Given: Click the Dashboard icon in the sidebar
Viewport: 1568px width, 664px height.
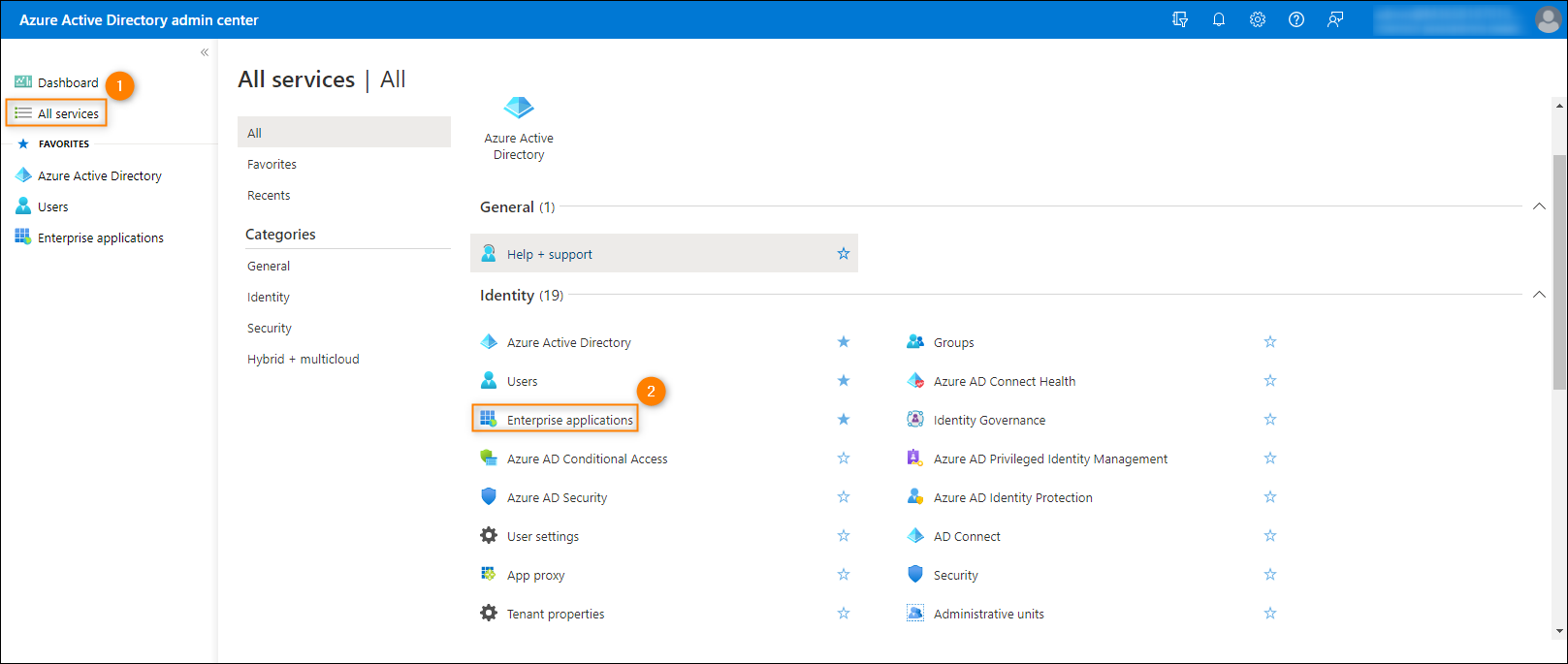Looking at the screenshot, I should pyautogui.click(x=23, y=81).
